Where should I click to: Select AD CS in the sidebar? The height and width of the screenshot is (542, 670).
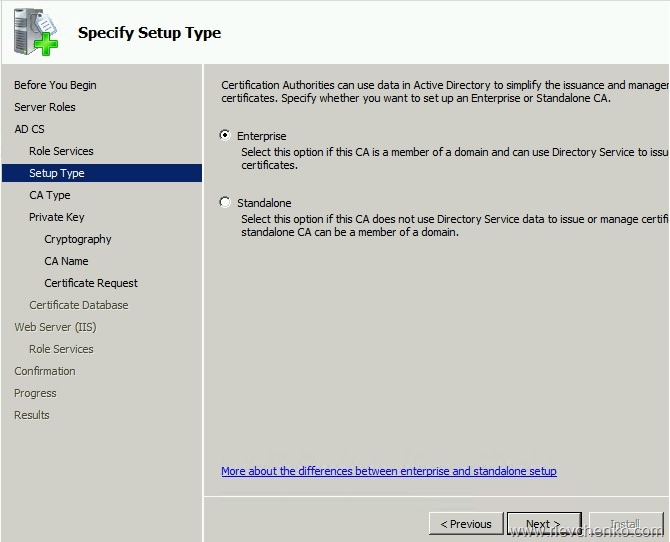29,129
